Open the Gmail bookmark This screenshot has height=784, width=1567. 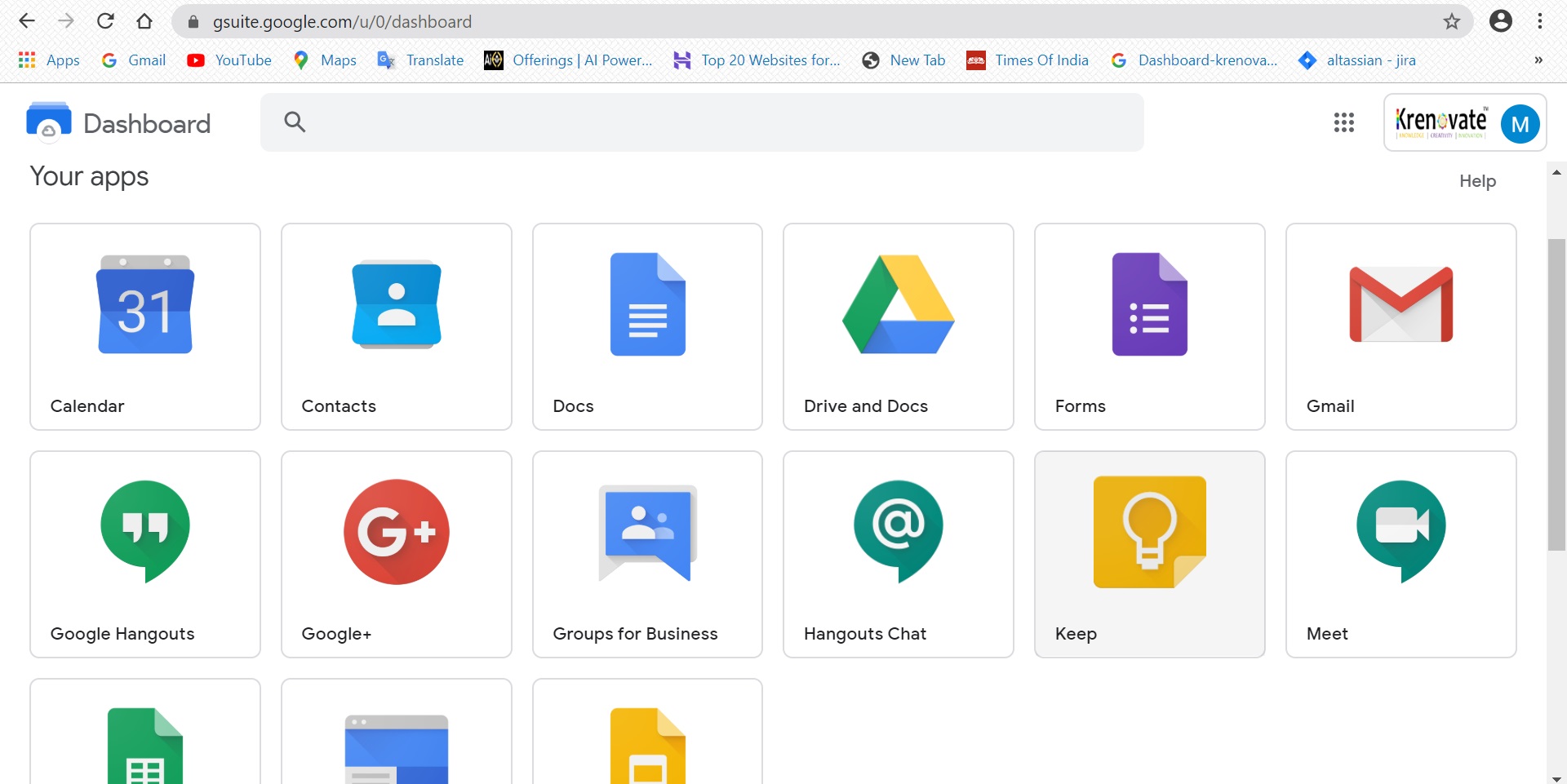point(134,60)
